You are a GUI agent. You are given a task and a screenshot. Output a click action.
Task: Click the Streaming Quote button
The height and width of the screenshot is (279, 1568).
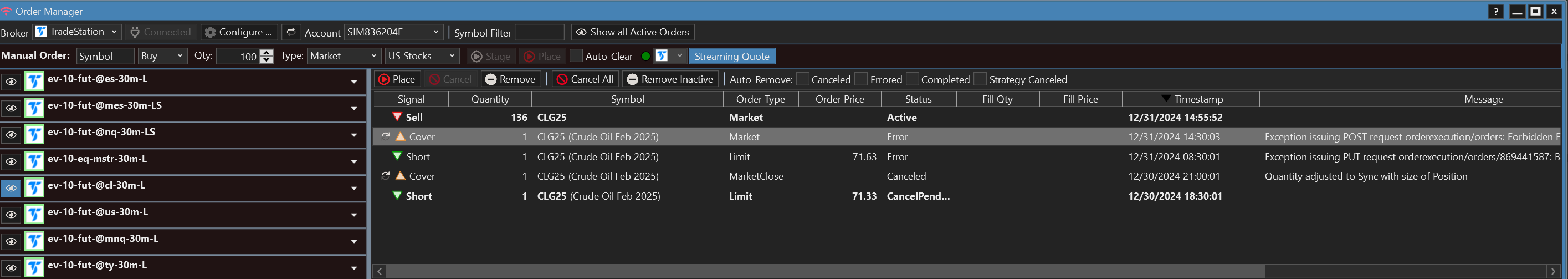[x=732, y=56]
